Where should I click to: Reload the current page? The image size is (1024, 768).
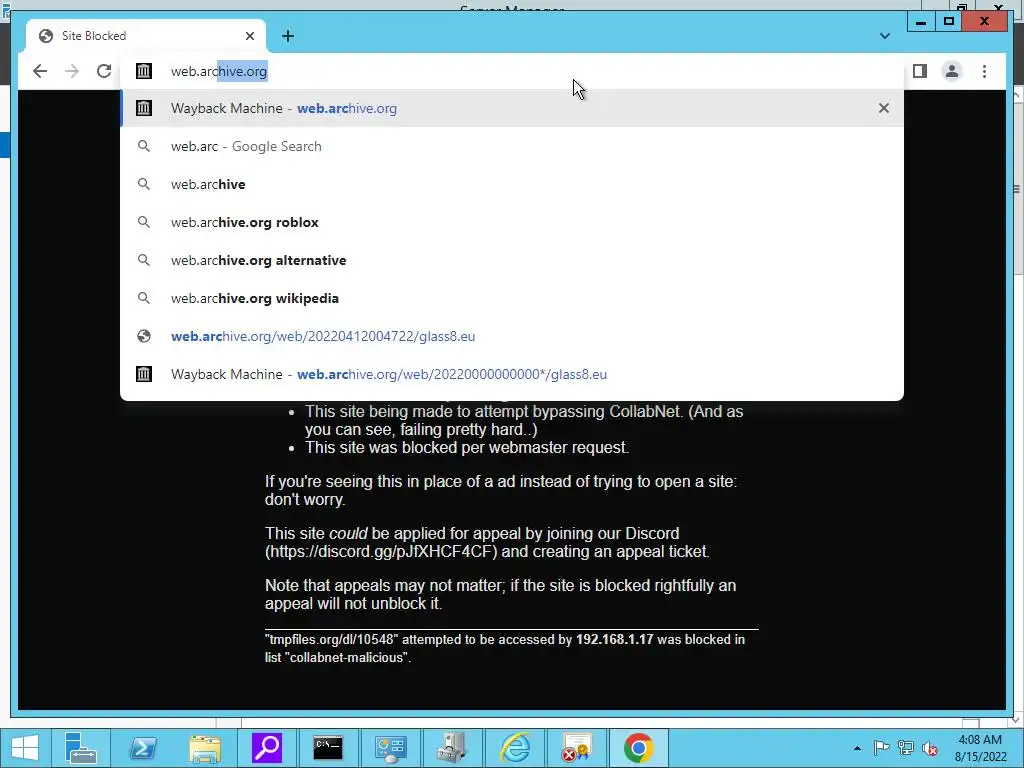tap(104, 71)
